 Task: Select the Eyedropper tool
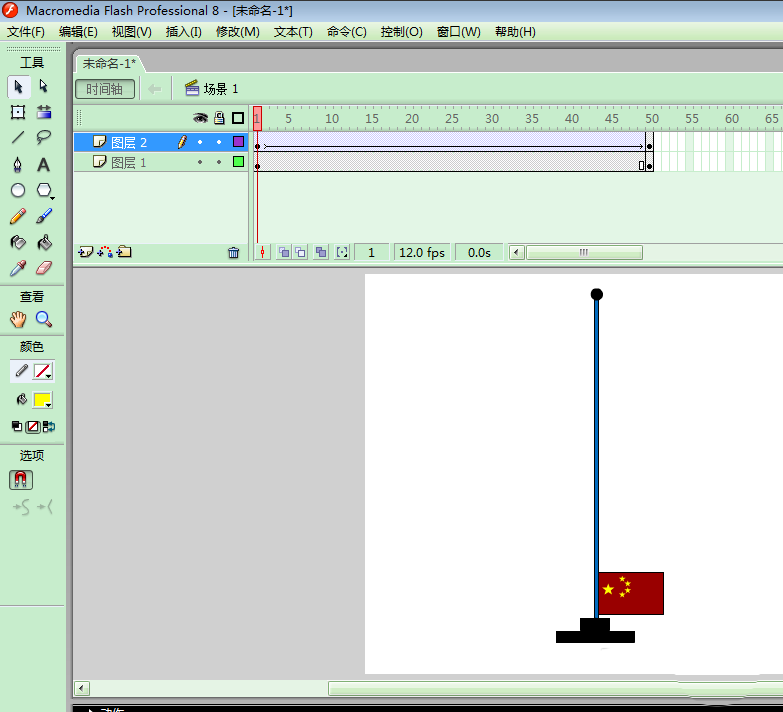[x=18, y=269]
